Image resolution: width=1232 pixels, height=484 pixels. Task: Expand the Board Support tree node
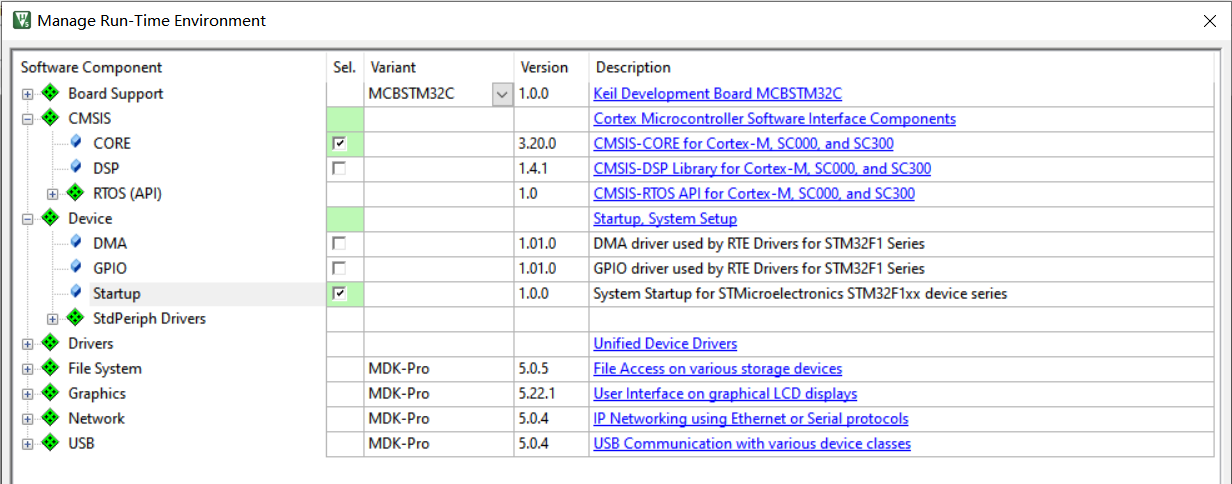coord(28,94)
